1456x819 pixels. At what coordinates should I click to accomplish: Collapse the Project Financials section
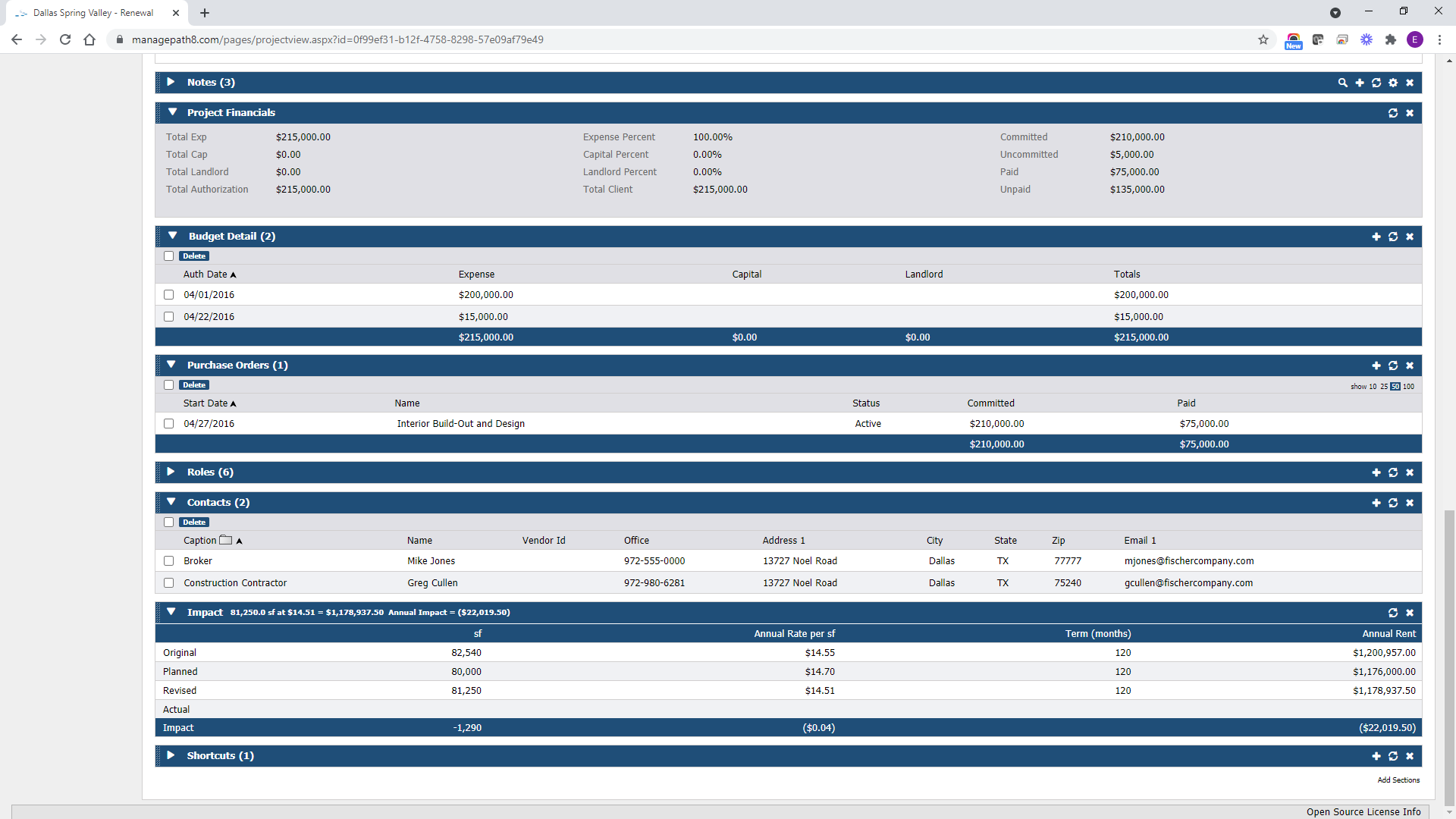173,111
